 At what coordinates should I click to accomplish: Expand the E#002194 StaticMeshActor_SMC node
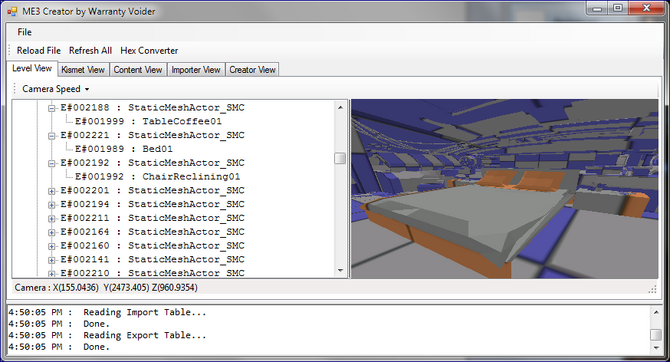coord(51,205)
